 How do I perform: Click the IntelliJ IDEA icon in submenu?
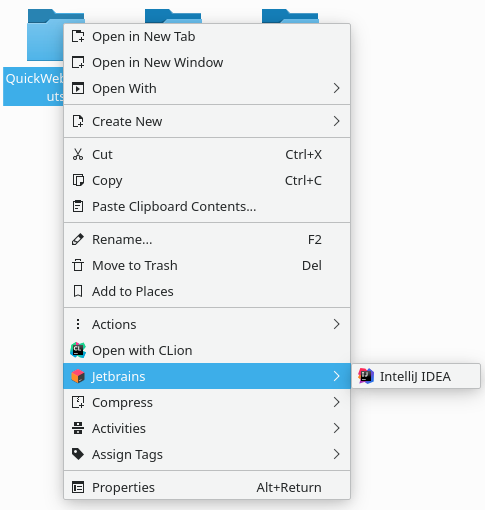click(x=366, y=376)
